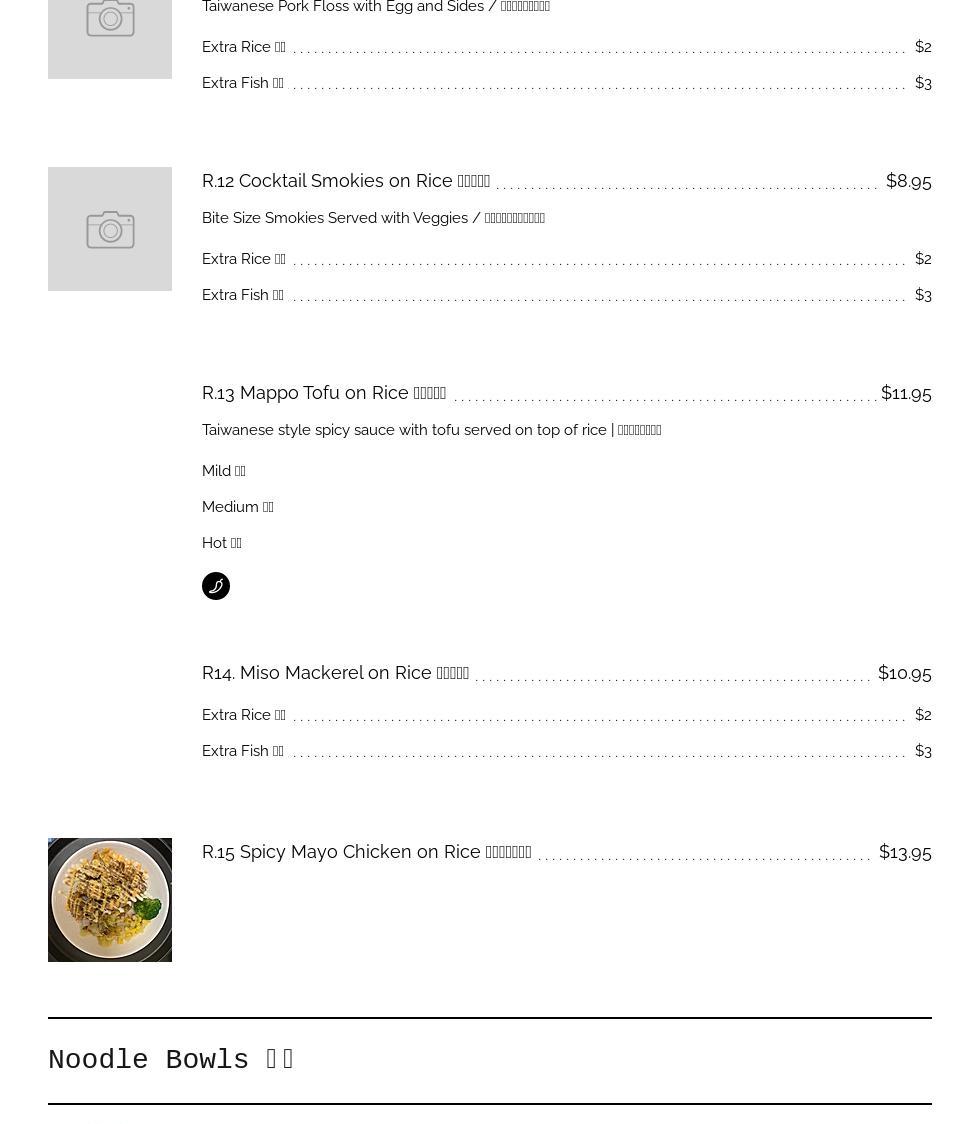Click Extra Rice under Cocktail Smokies

click(x=243, y=259)
